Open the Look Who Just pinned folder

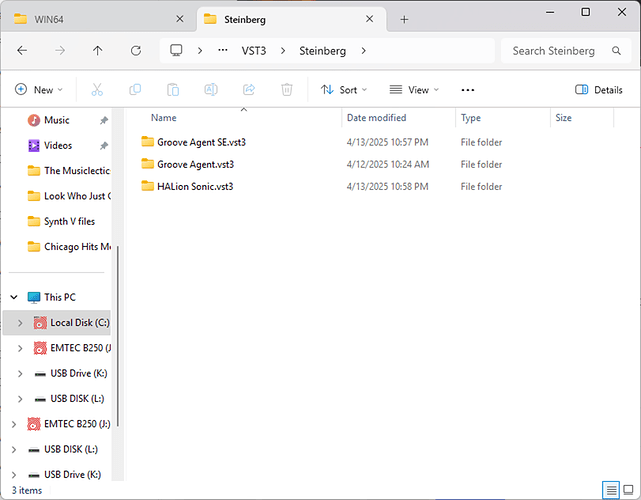point(69,196)
